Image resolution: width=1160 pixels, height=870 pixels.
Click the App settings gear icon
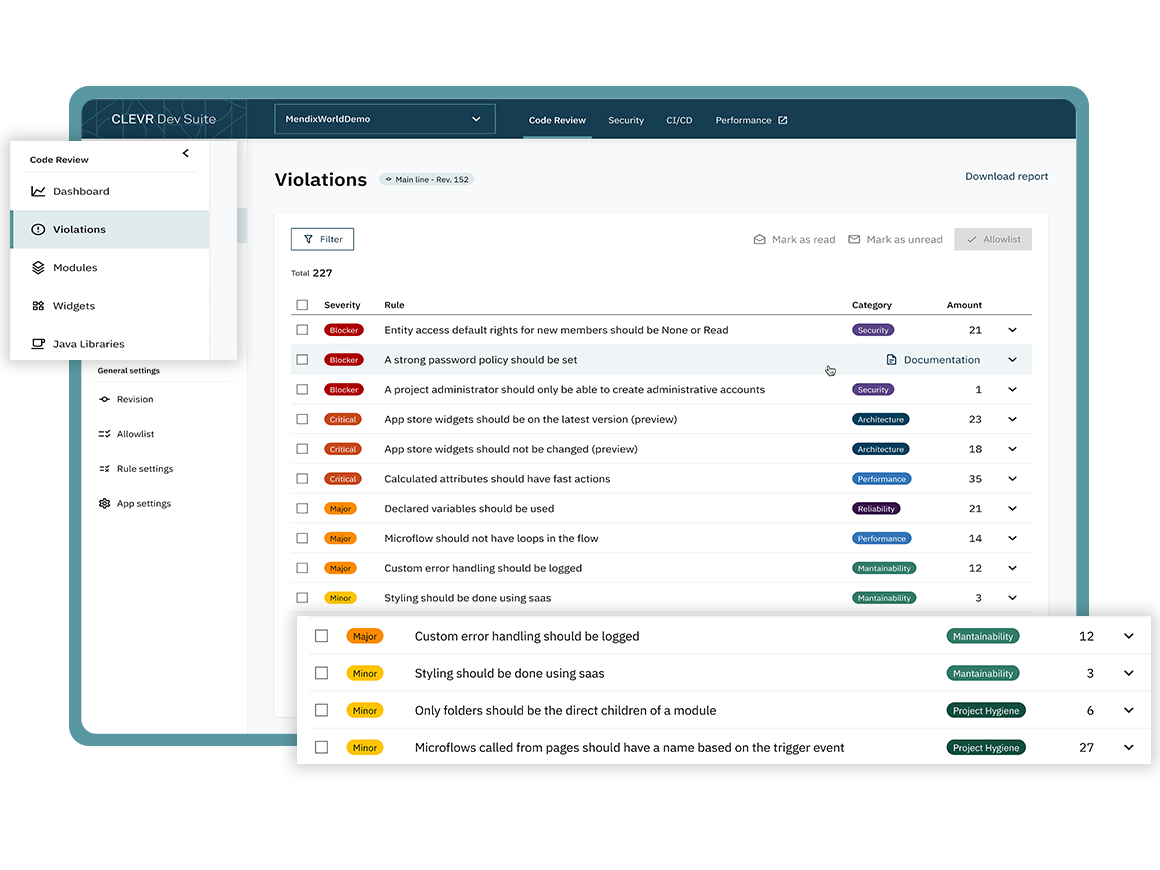pos(104,504)
